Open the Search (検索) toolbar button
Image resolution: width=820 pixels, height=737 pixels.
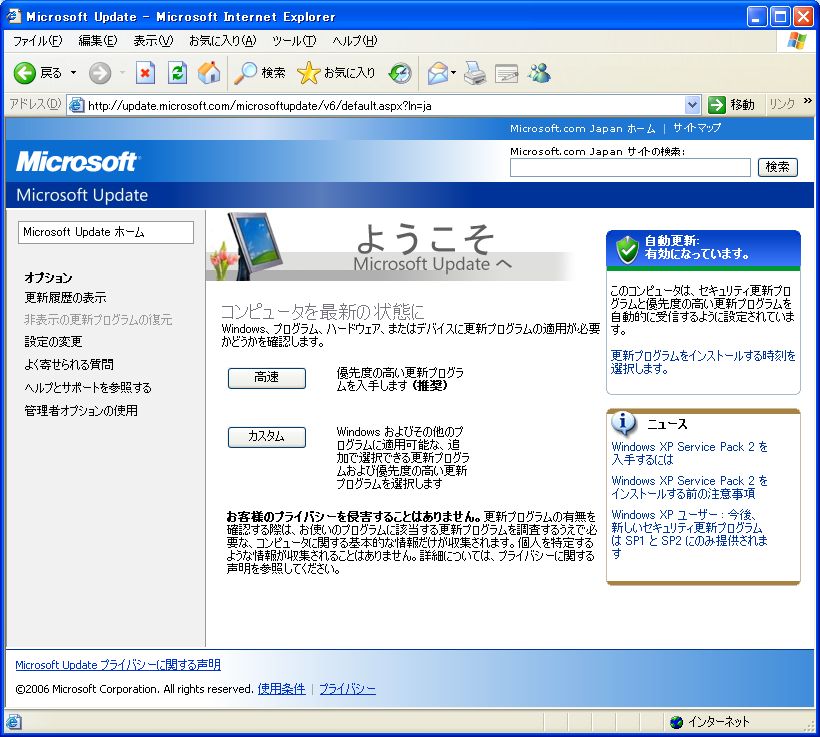click(259, 73)
